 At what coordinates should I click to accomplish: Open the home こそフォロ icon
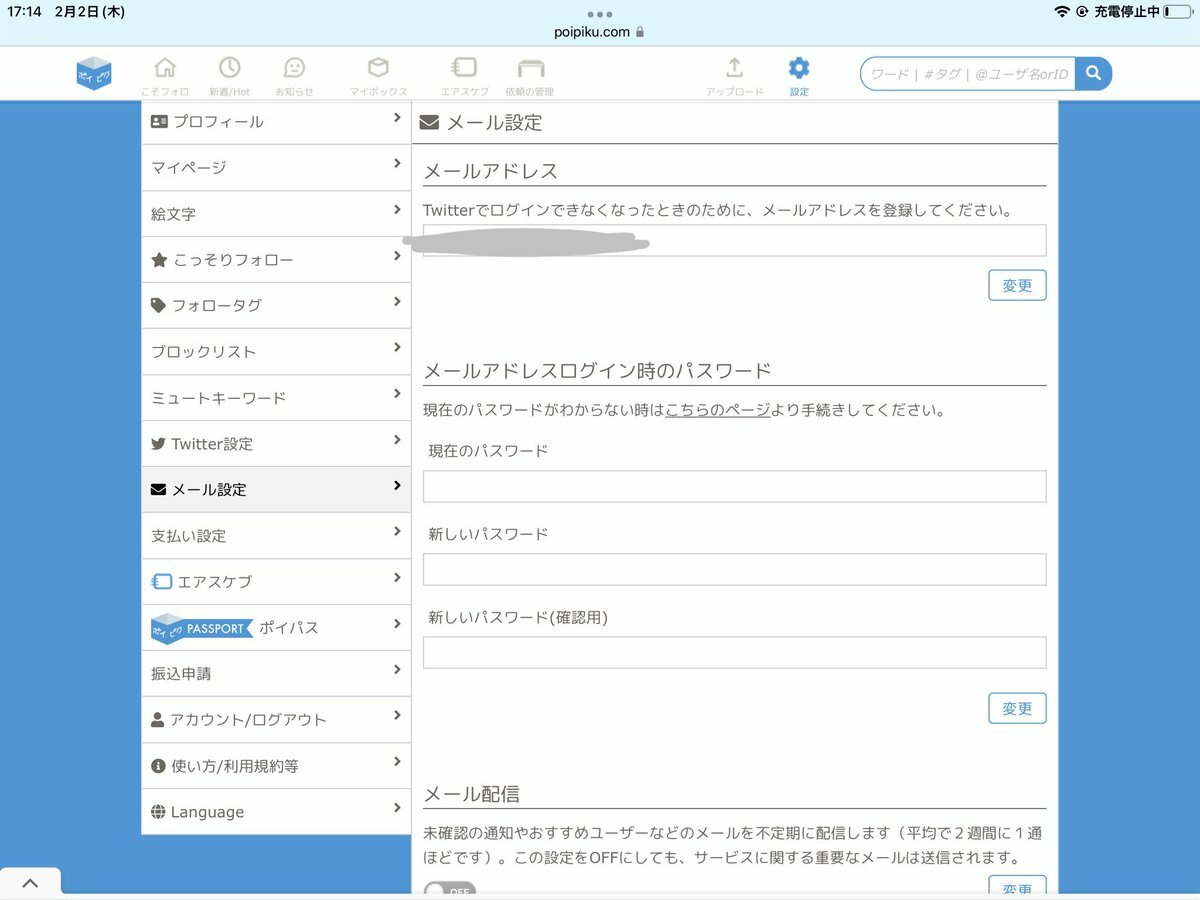coord(165,68)
